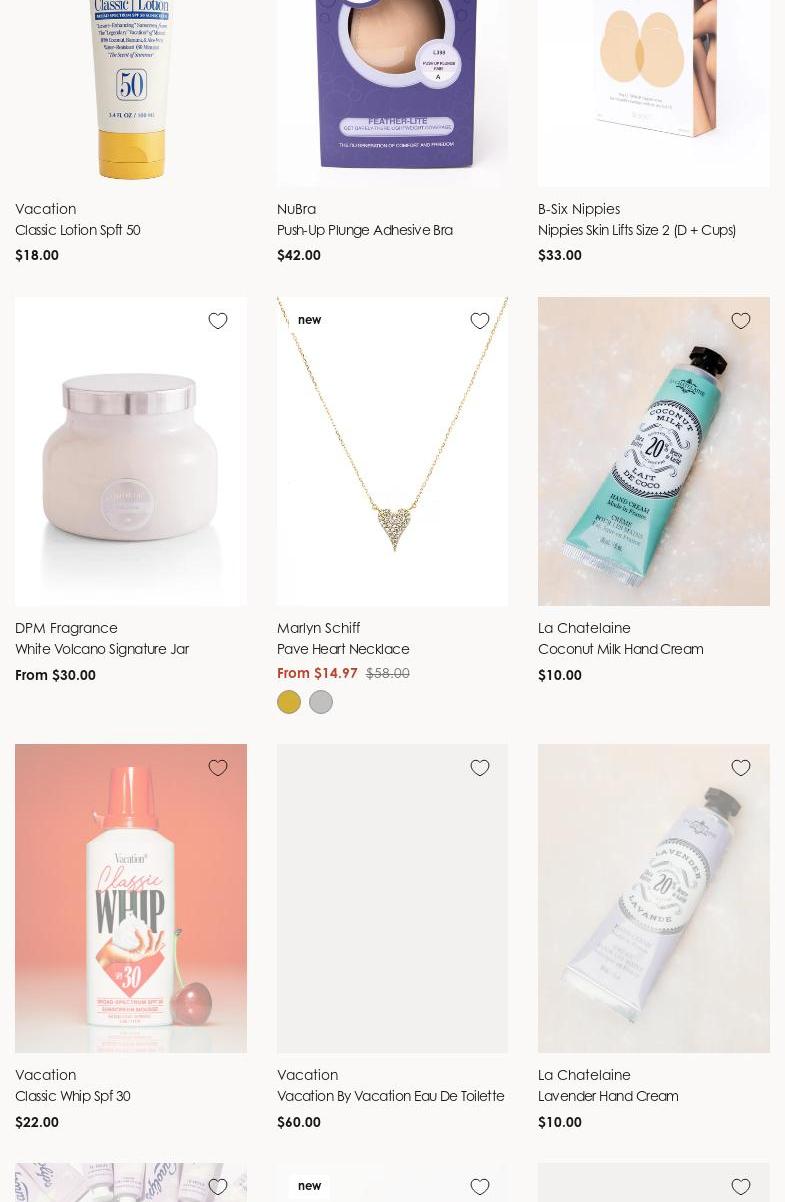This screenshot has width=785, height=1202.
Task: Click wishlist heart on bottom-left product card
Action: point(218,1187)
